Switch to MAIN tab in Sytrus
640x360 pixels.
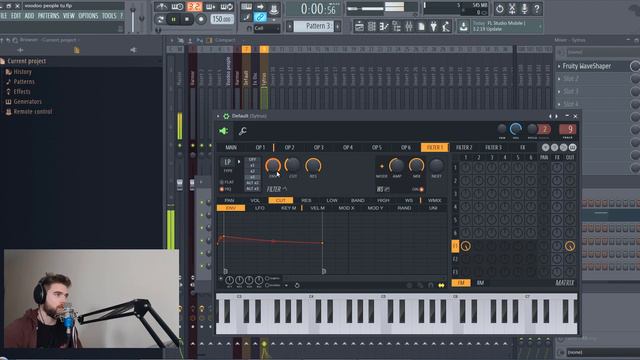pos(231,147)
